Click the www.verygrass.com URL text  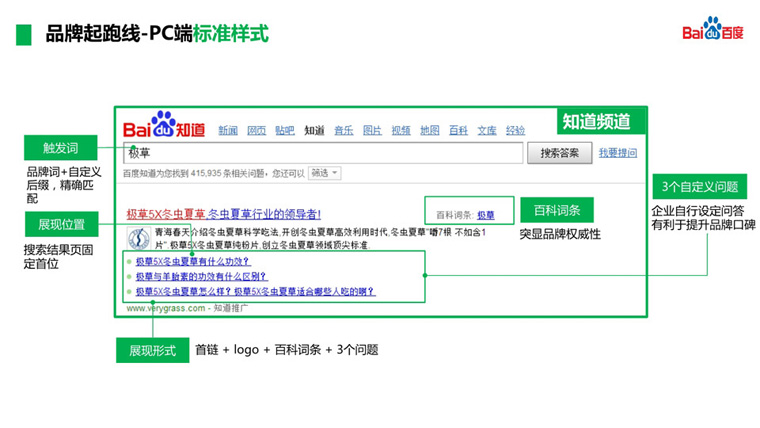[166, 308]
